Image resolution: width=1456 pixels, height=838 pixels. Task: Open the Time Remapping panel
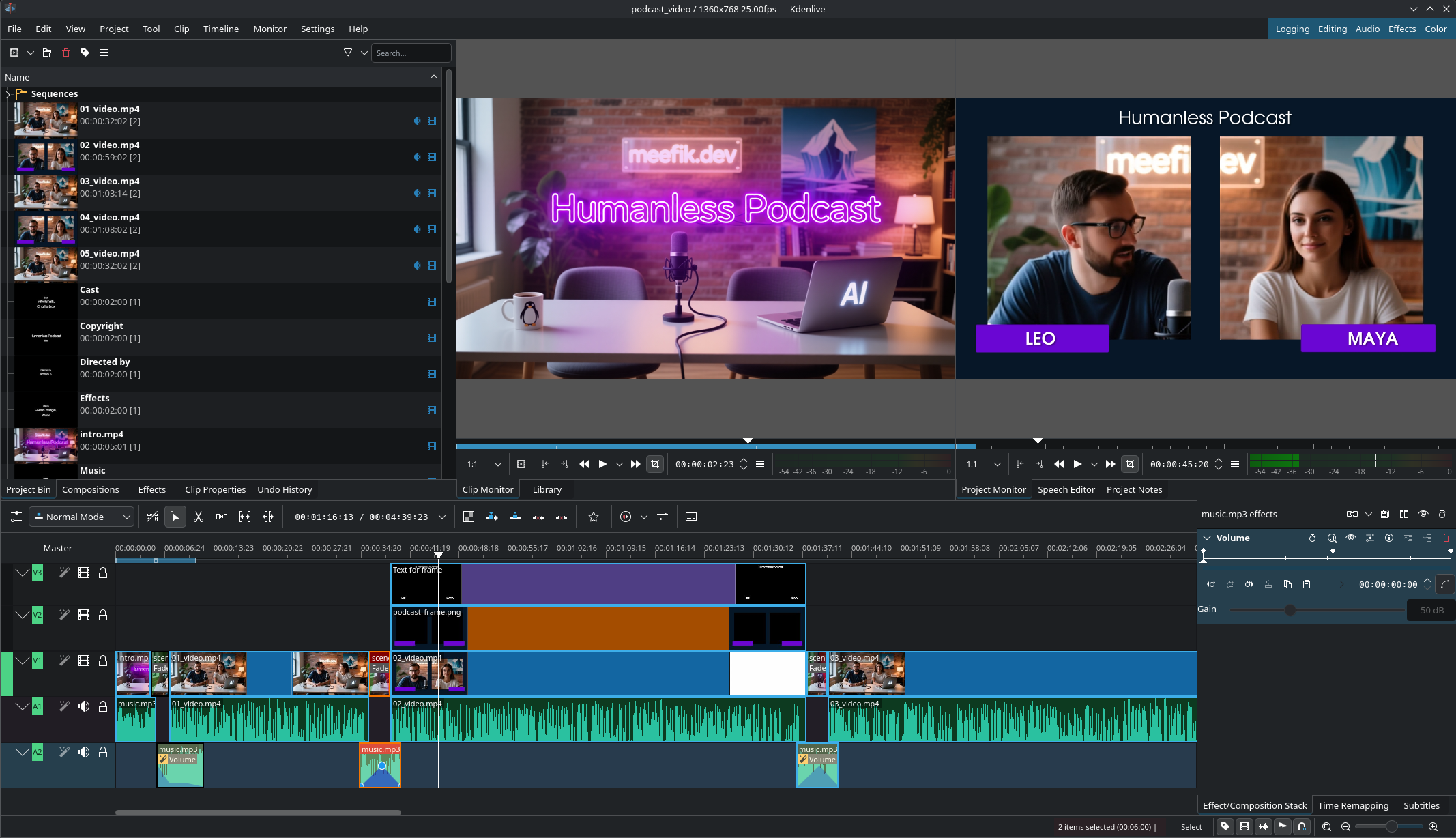click(1352, 805)
